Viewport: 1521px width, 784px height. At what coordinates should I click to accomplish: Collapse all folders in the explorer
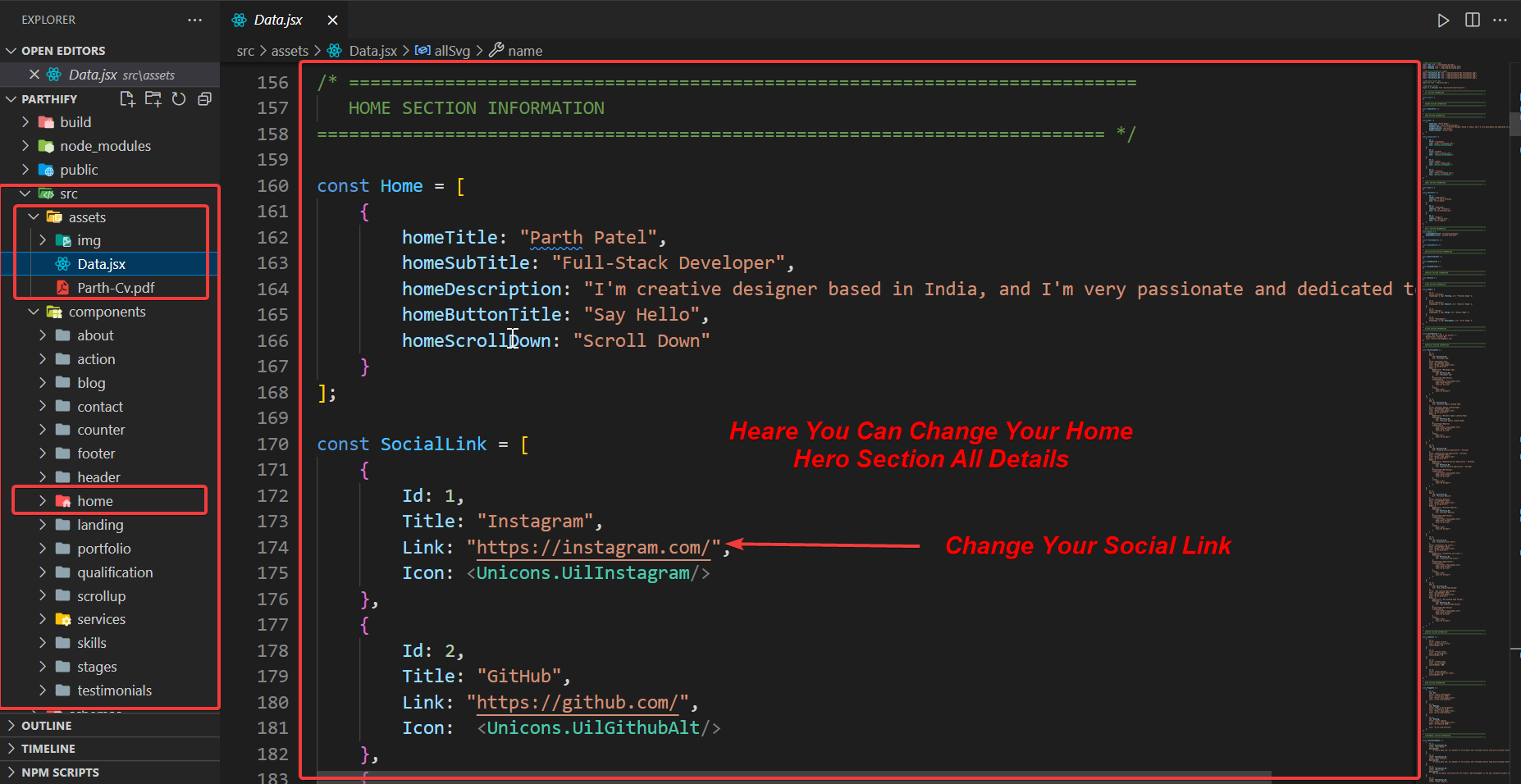[204, 98]
